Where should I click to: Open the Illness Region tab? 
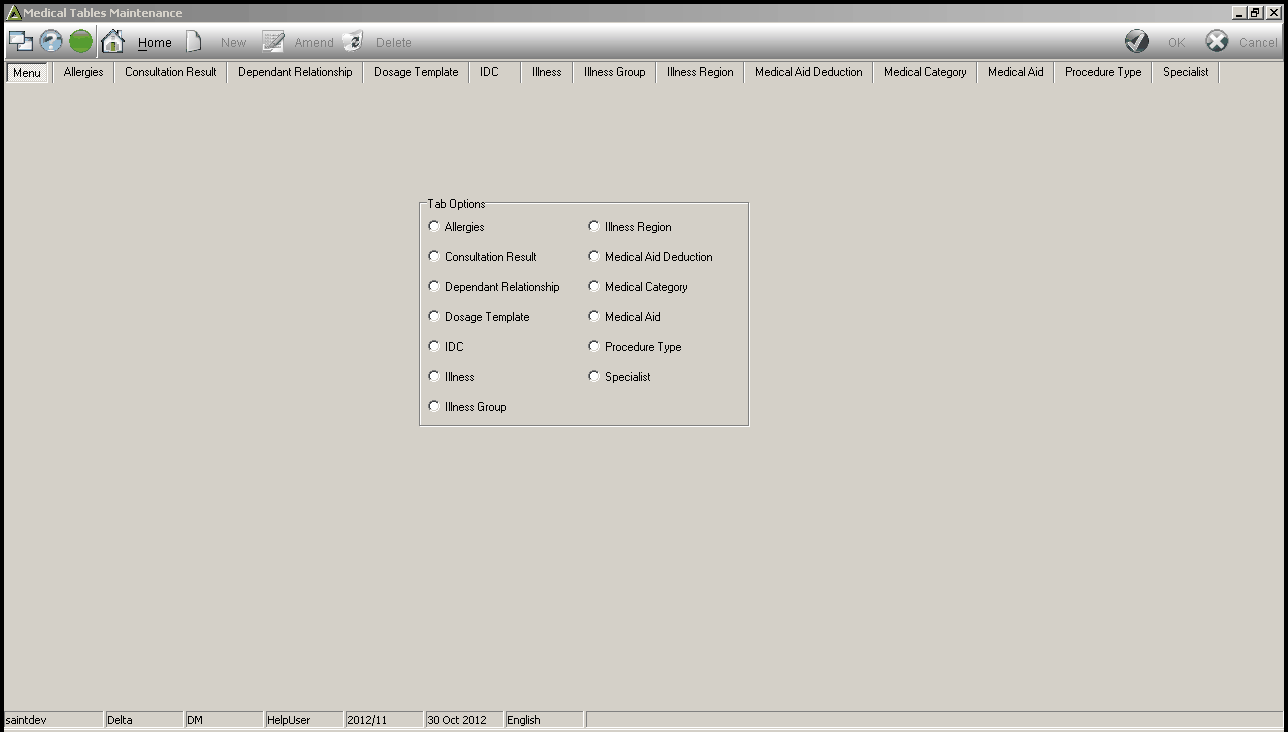(700, 72)
